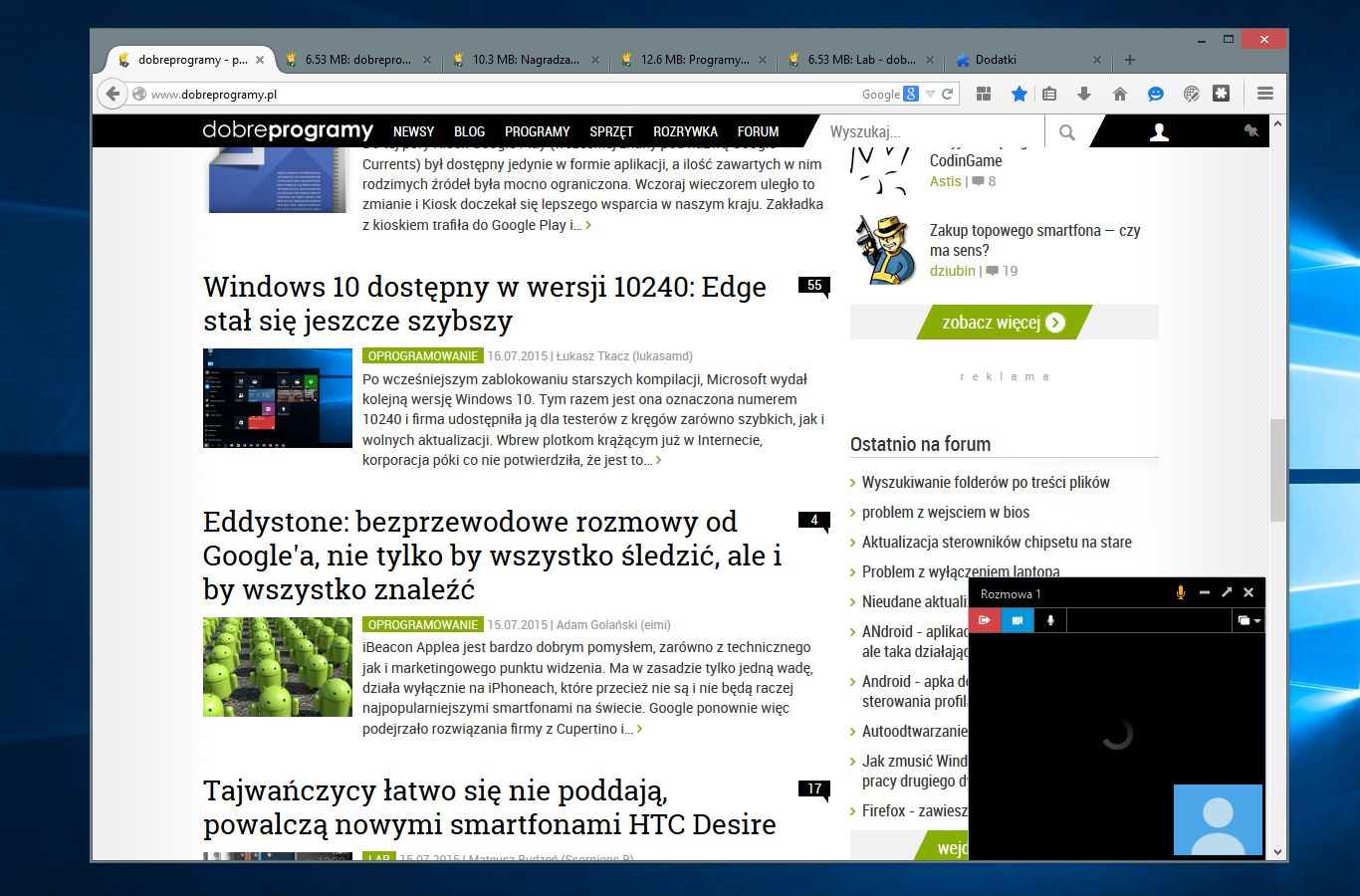Screen dimensions: 1360x896
Task: Click the green Android robots thumbnail
Action: pyautogui.click(x=278, y=667)
